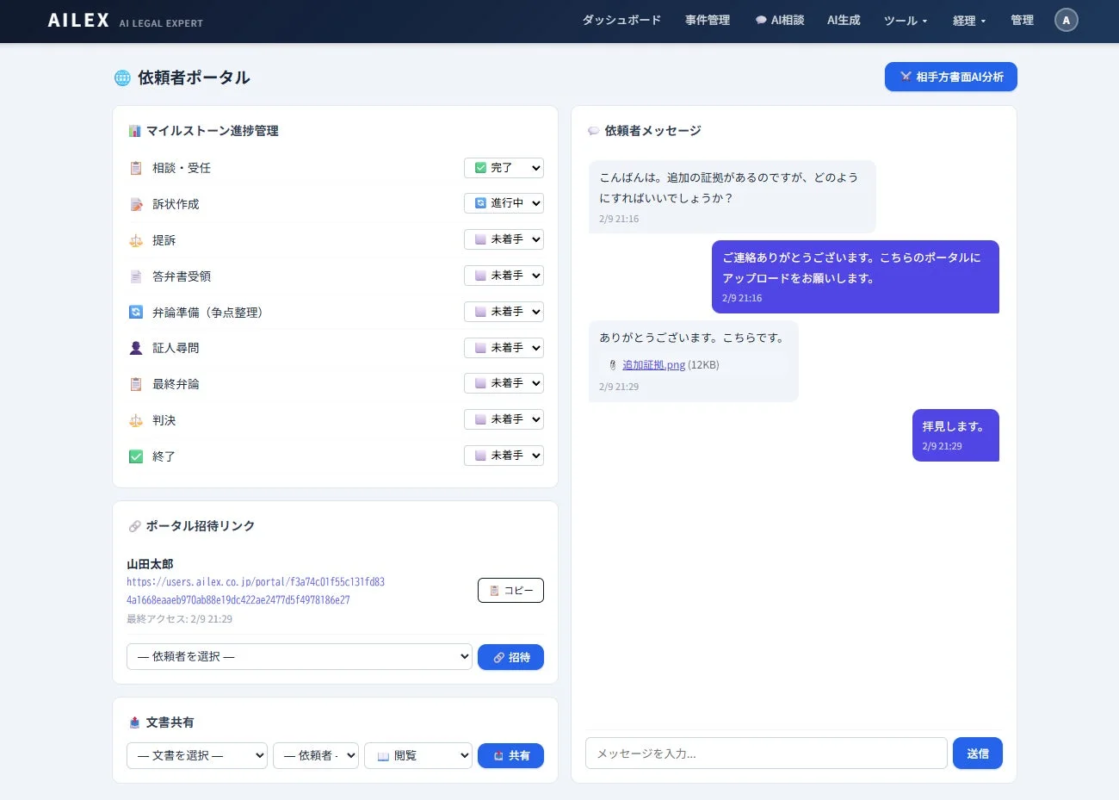Click the chat bubble icon on 依頼者メッセージ header
This screenshot has height=800, width=1119.
point(593,130)
